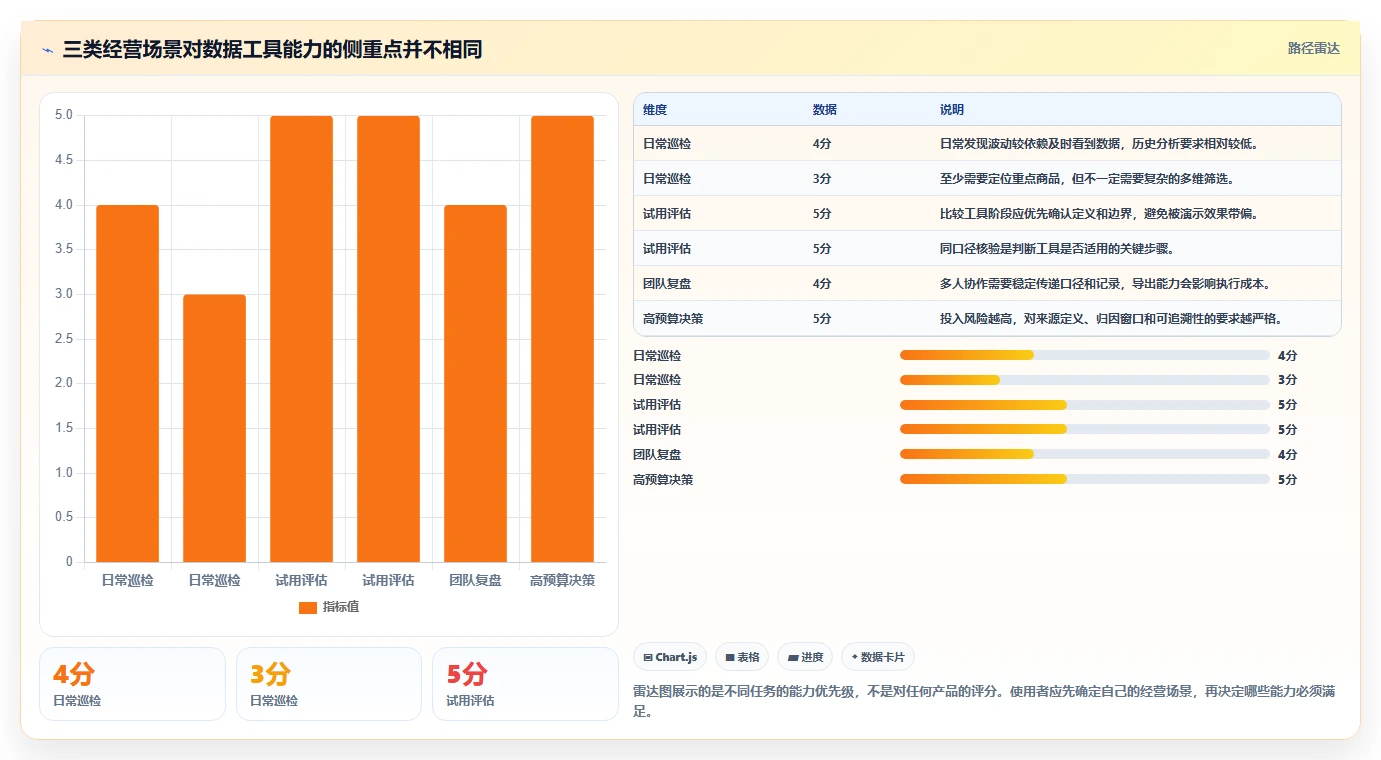
Task: Select the 日常巡检 3分 progress bar
Action: tap(1085, 380)
